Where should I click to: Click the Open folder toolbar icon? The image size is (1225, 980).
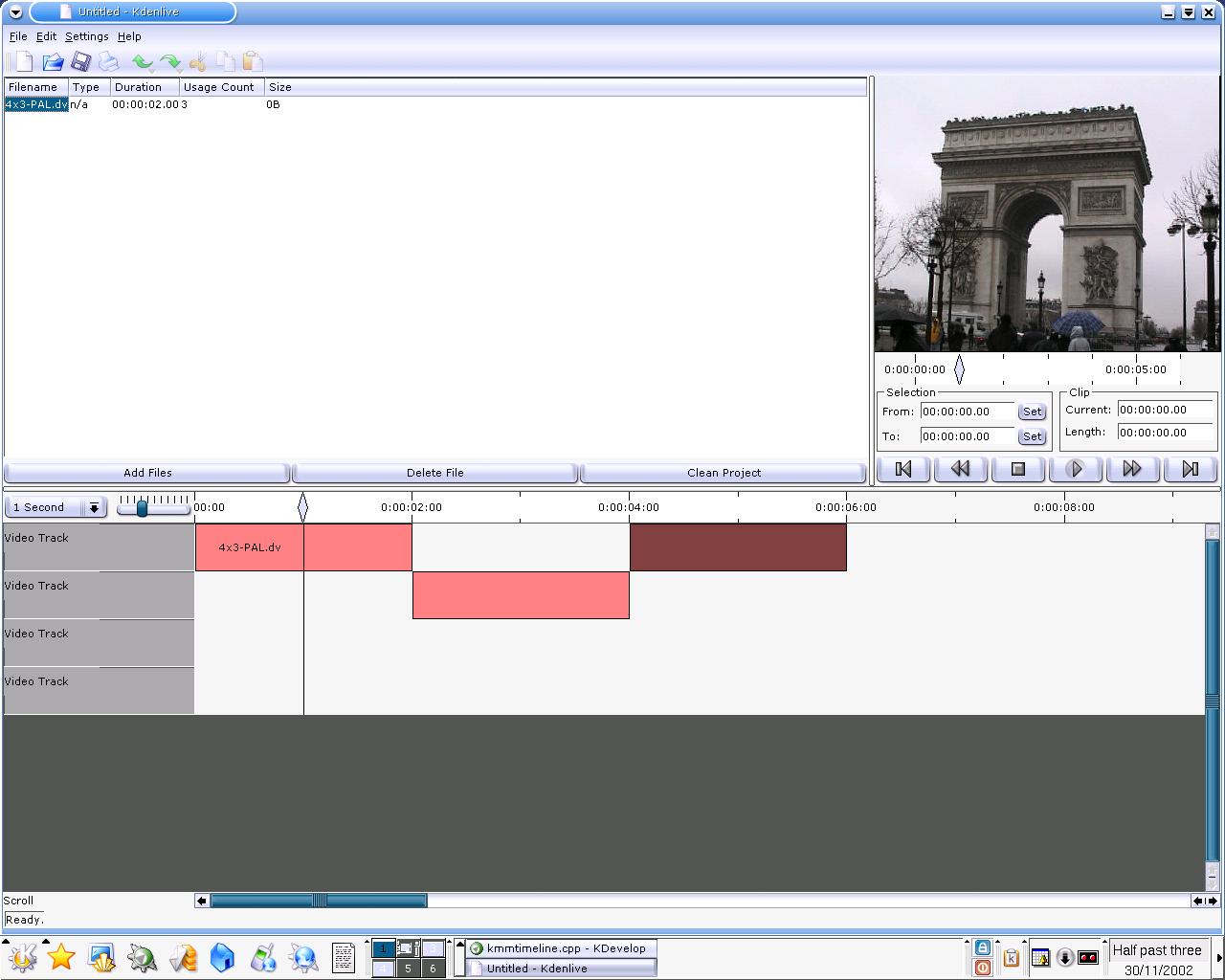(x=53, y=62)
